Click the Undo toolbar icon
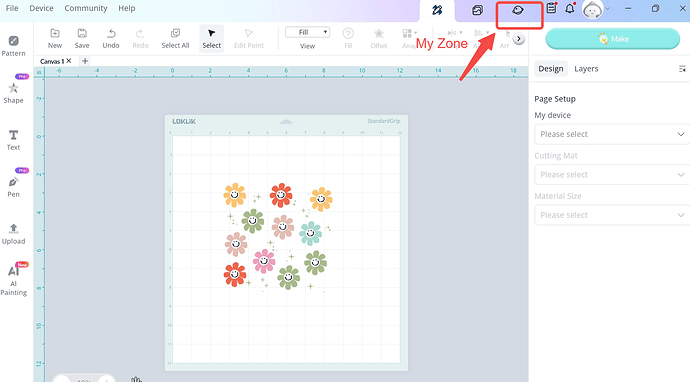 pyautogui.click(x=111, y=39)
